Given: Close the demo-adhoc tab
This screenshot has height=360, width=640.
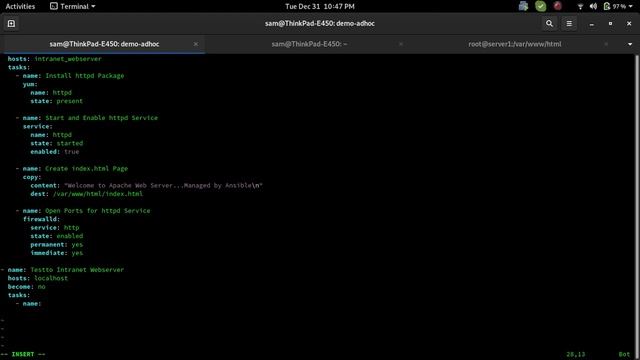Looking at the screenshot, I should pos(196,44).
